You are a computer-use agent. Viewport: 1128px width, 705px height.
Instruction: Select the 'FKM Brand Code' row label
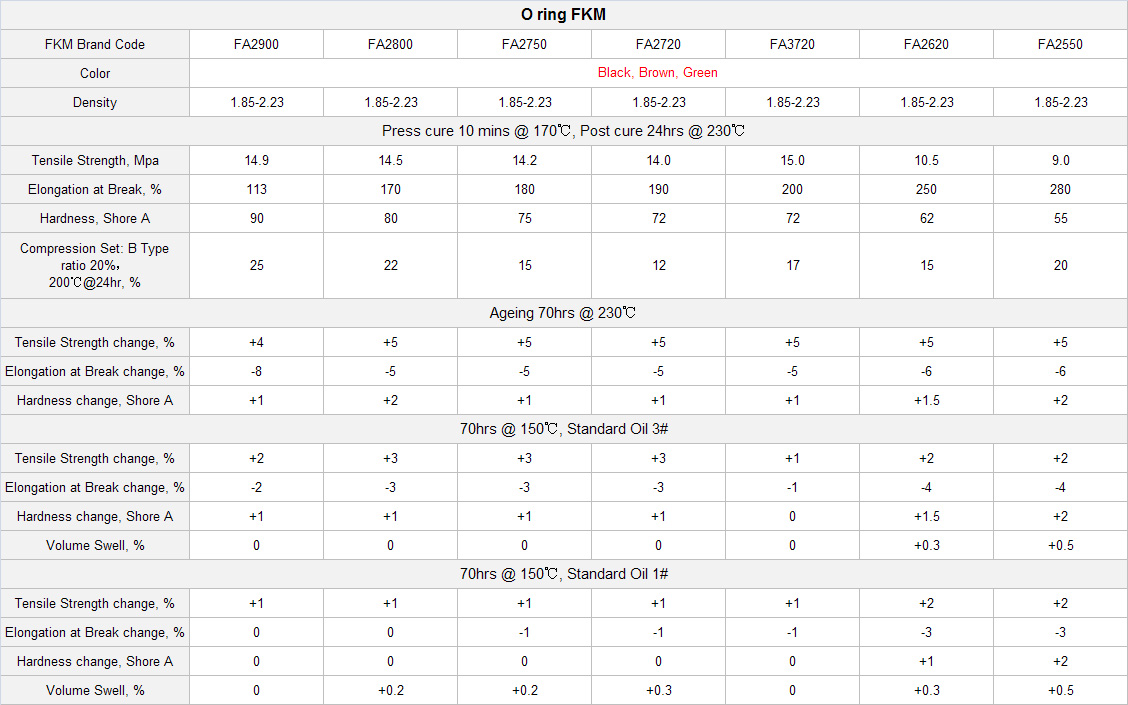(x=95, y=44)
